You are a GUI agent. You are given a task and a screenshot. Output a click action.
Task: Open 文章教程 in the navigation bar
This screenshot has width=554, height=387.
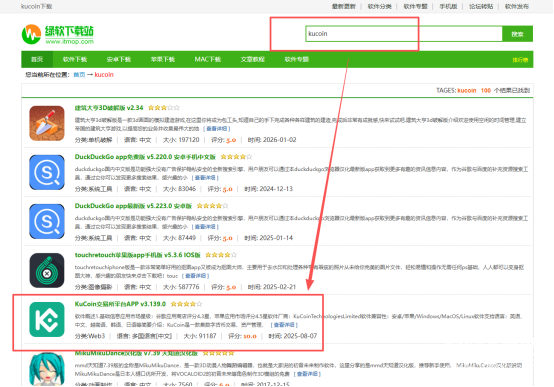[x=253, y=59]
